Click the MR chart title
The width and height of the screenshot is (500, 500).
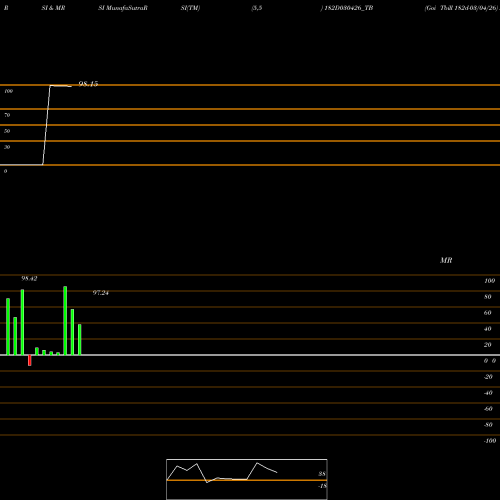click(446, 260)
